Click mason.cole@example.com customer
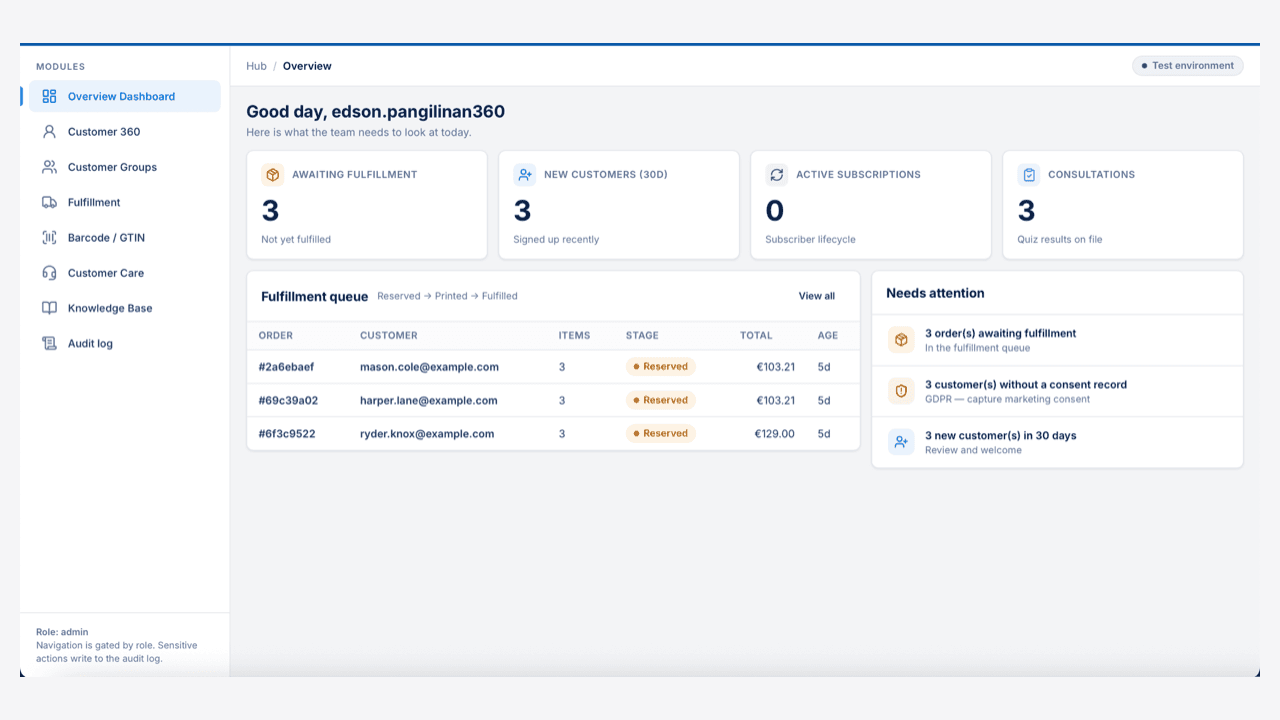Viewport: 1280px width, 720px height. (429, 367)
